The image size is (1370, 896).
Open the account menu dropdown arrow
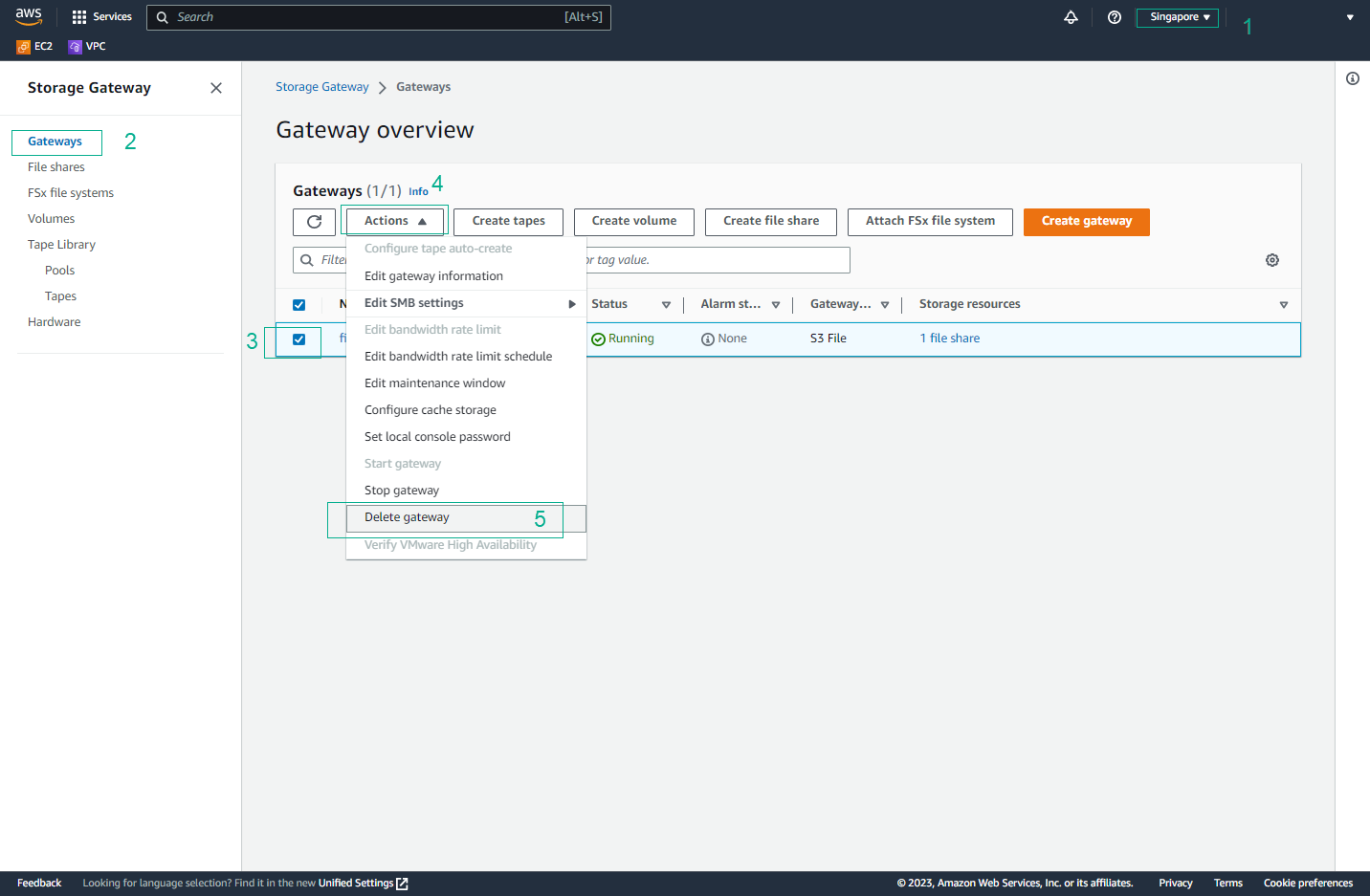coord(1350,17)
